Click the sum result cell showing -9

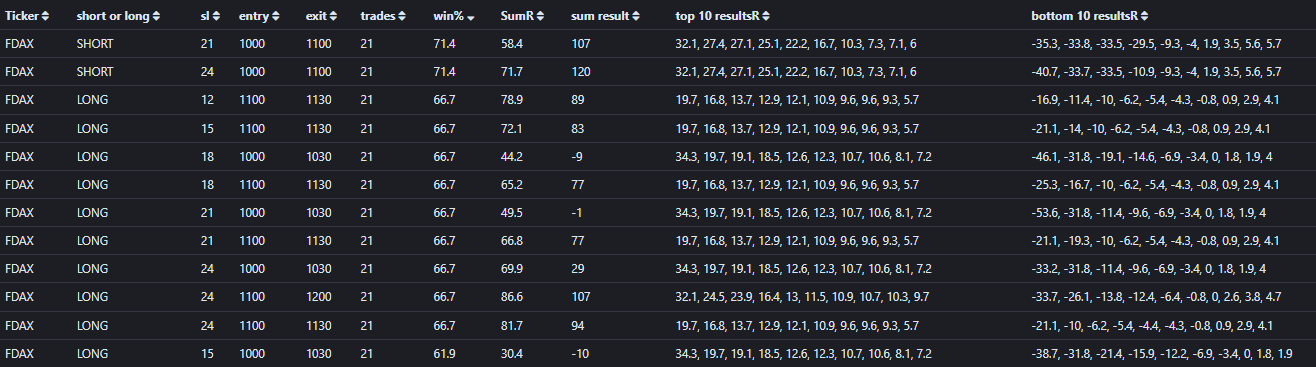tap(577, 156)
